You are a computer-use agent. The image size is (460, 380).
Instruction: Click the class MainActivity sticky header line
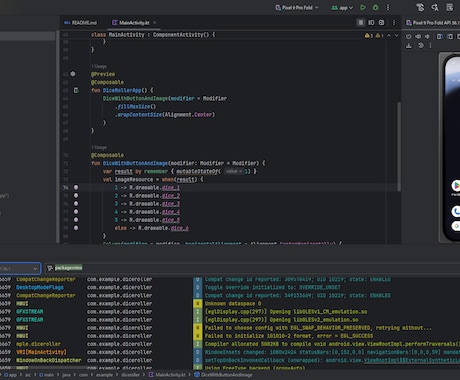153,35
